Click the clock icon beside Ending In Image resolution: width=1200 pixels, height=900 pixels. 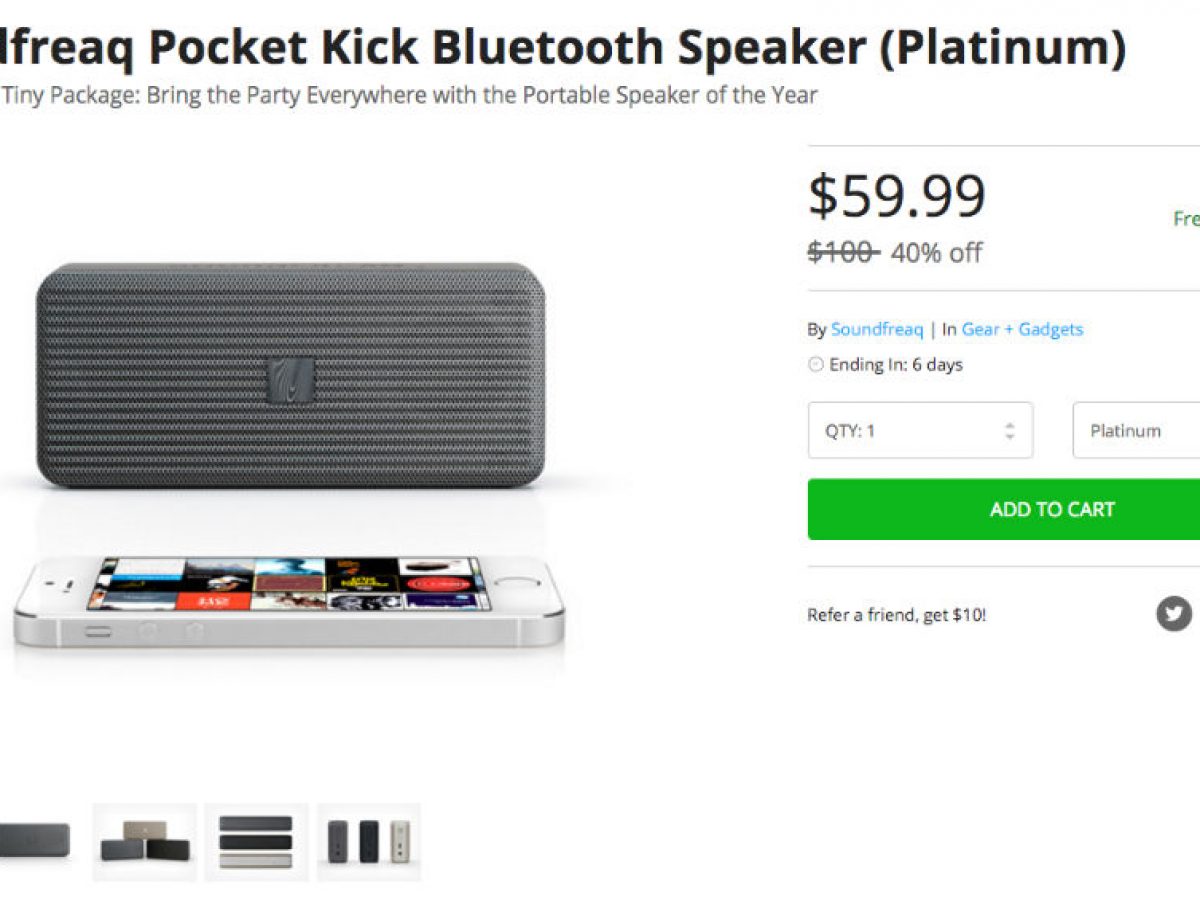816,365
